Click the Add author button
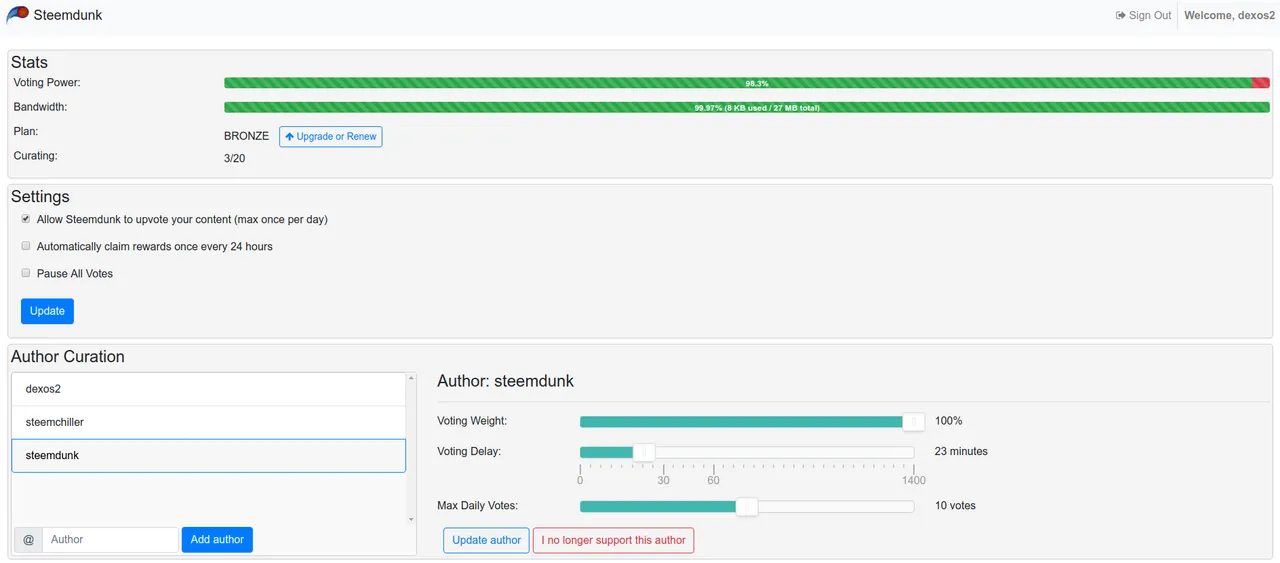Screen dimensions: 1280x563 click(x=217, y=540)
